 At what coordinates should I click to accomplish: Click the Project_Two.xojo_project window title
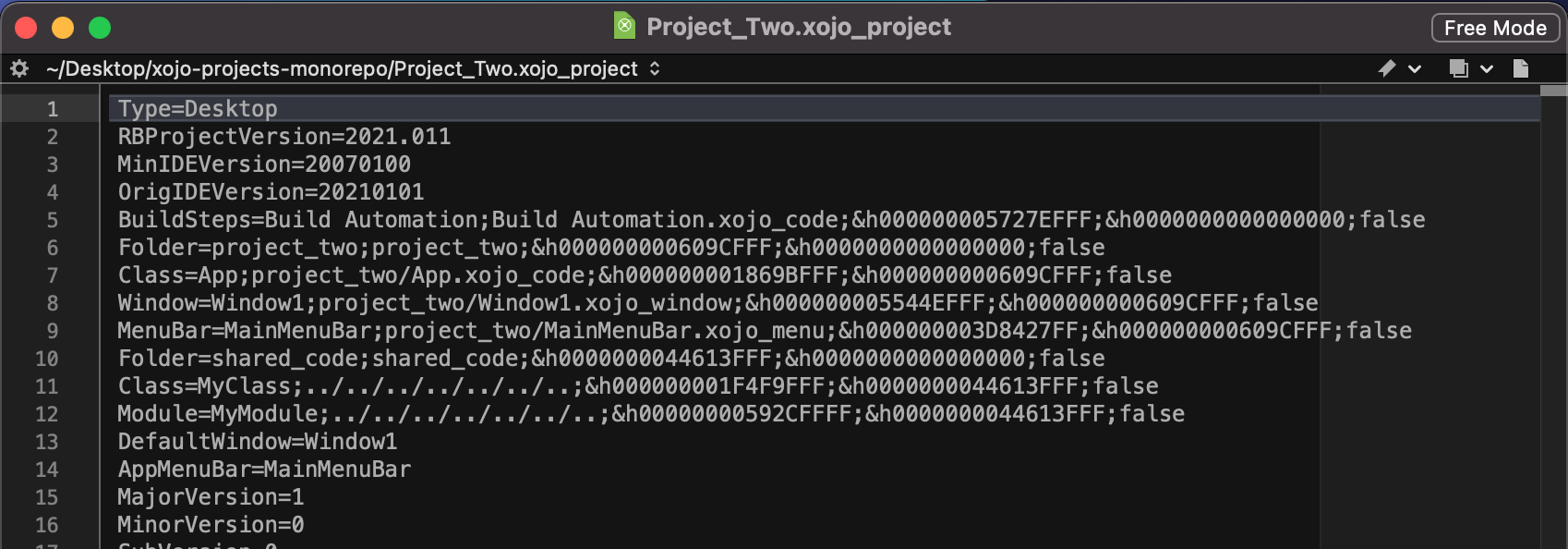[799, 27]
